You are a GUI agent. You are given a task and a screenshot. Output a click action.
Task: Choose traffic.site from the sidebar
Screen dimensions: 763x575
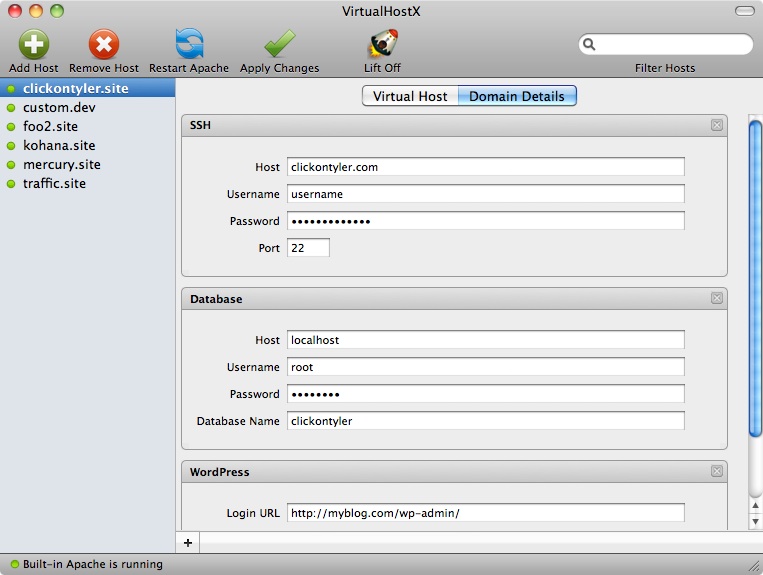(x=54, y=183)
